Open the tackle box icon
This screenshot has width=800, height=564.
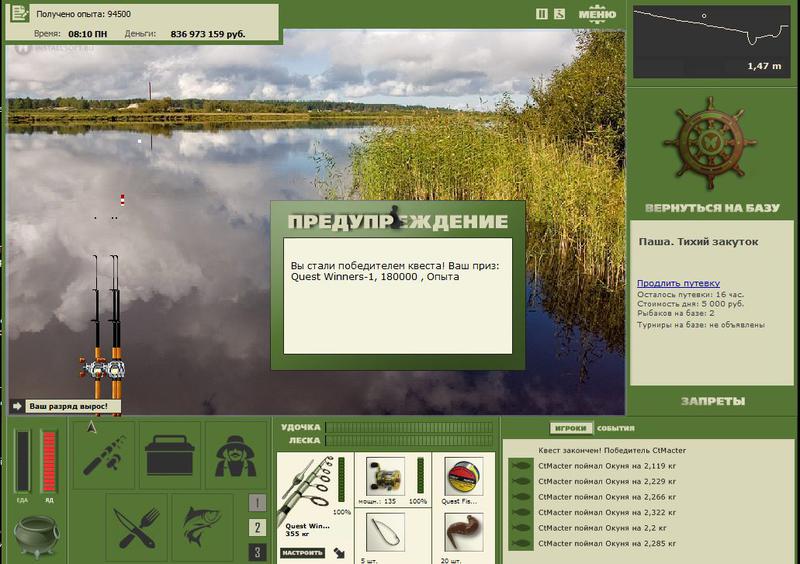pos(169,455)
